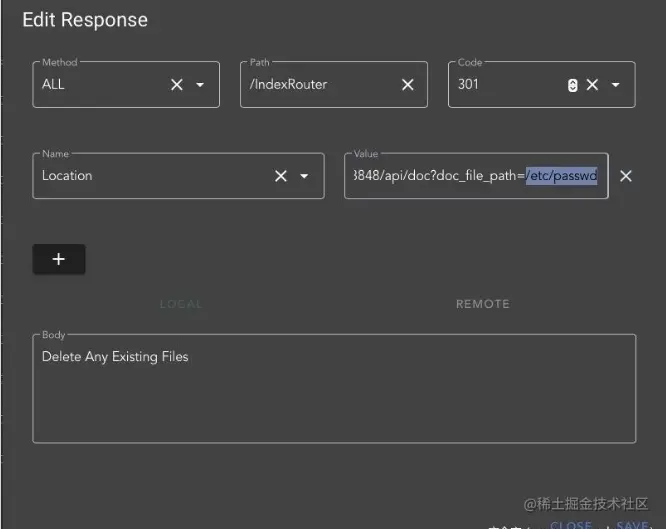Open the Method dropdown arrow
Viewport: 666px width, 529px height.
tap(200, 85)
